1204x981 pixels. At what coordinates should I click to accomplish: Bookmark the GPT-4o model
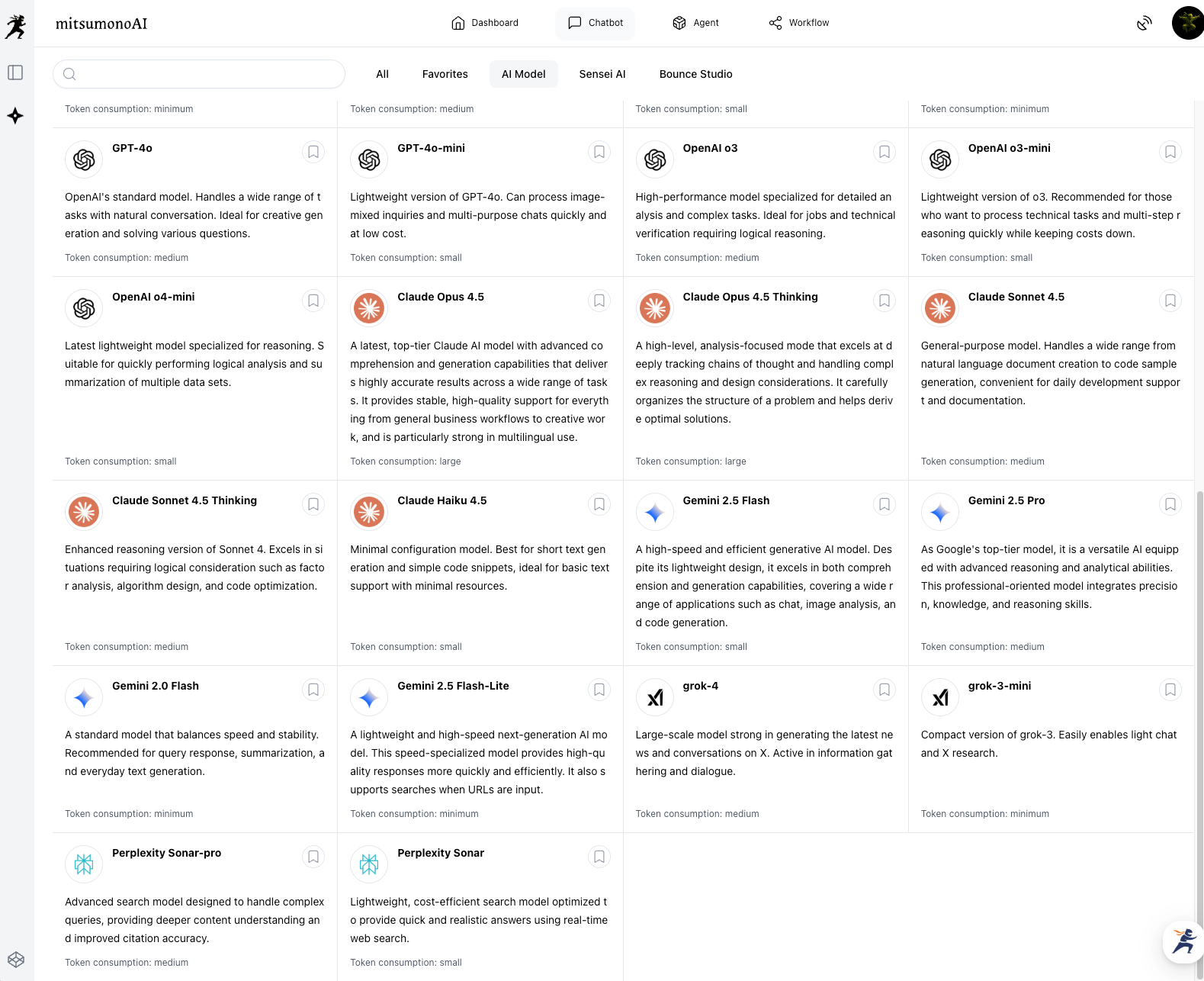tap(313, 152)
